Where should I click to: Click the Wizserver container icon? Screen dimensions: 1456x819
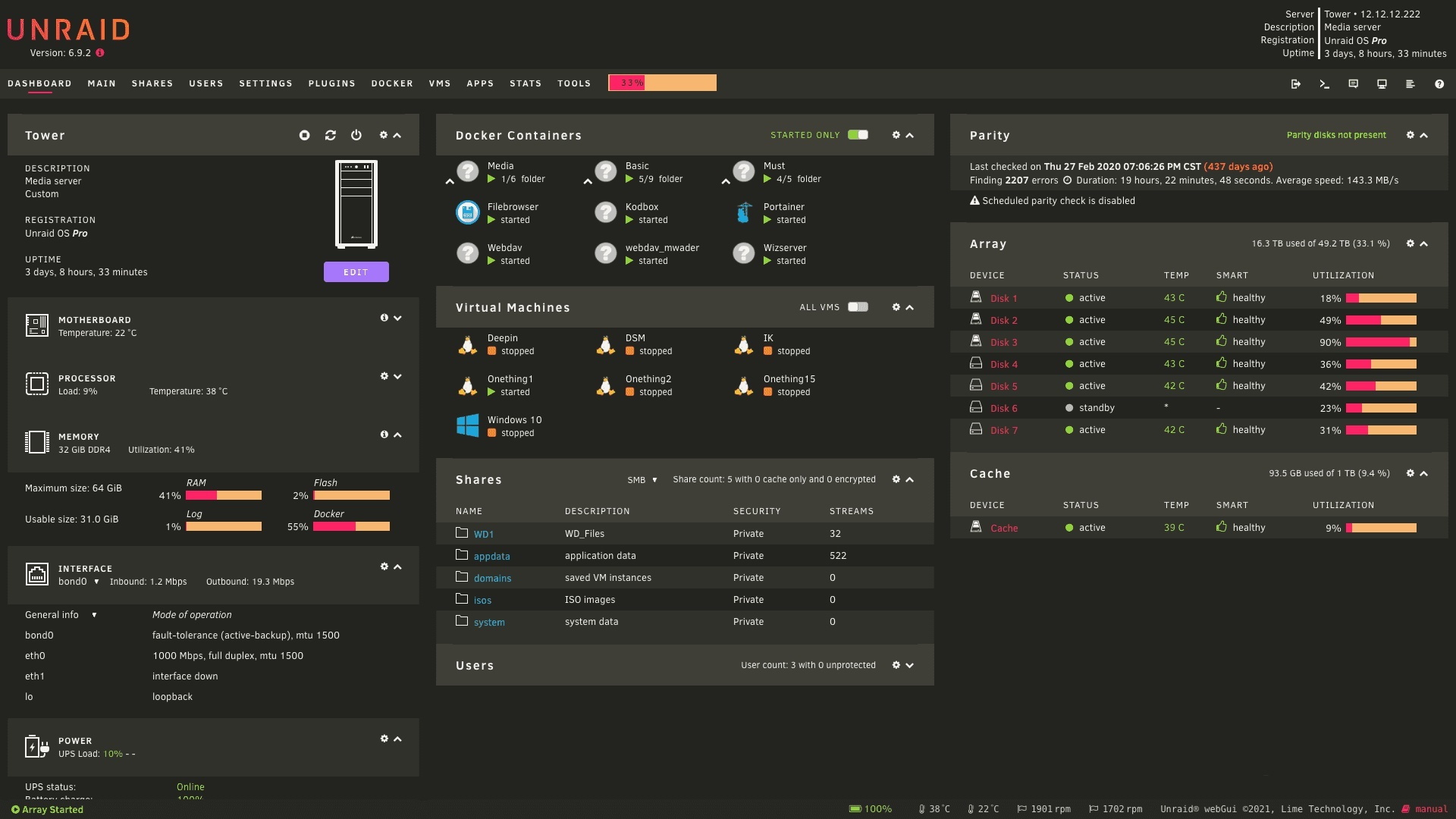tap(744, 254)
